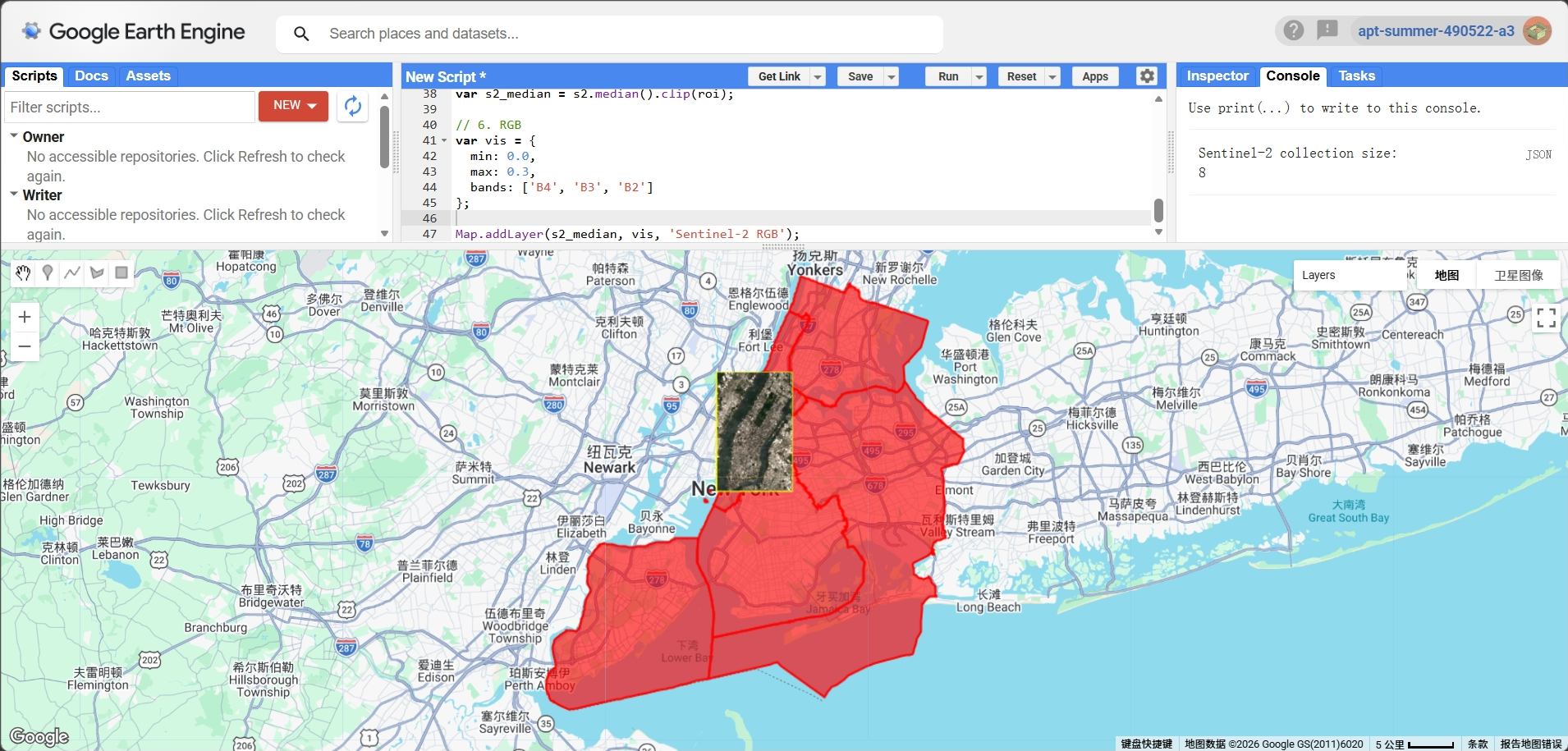The height and width of the screenshot is (751, 1568).
Task: Open the NEW script dropdown button
Action: click(x=293, y=106)
